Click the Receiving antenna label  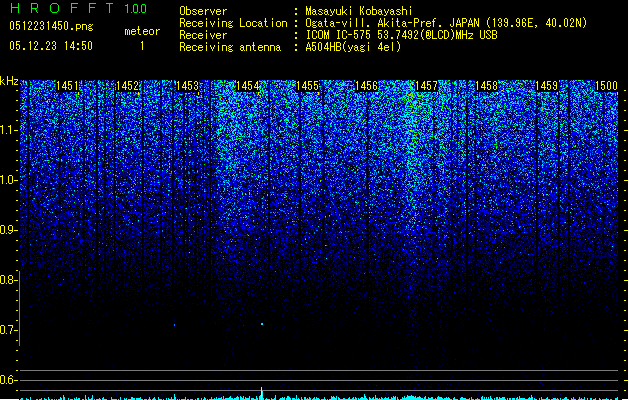(230, 47)
